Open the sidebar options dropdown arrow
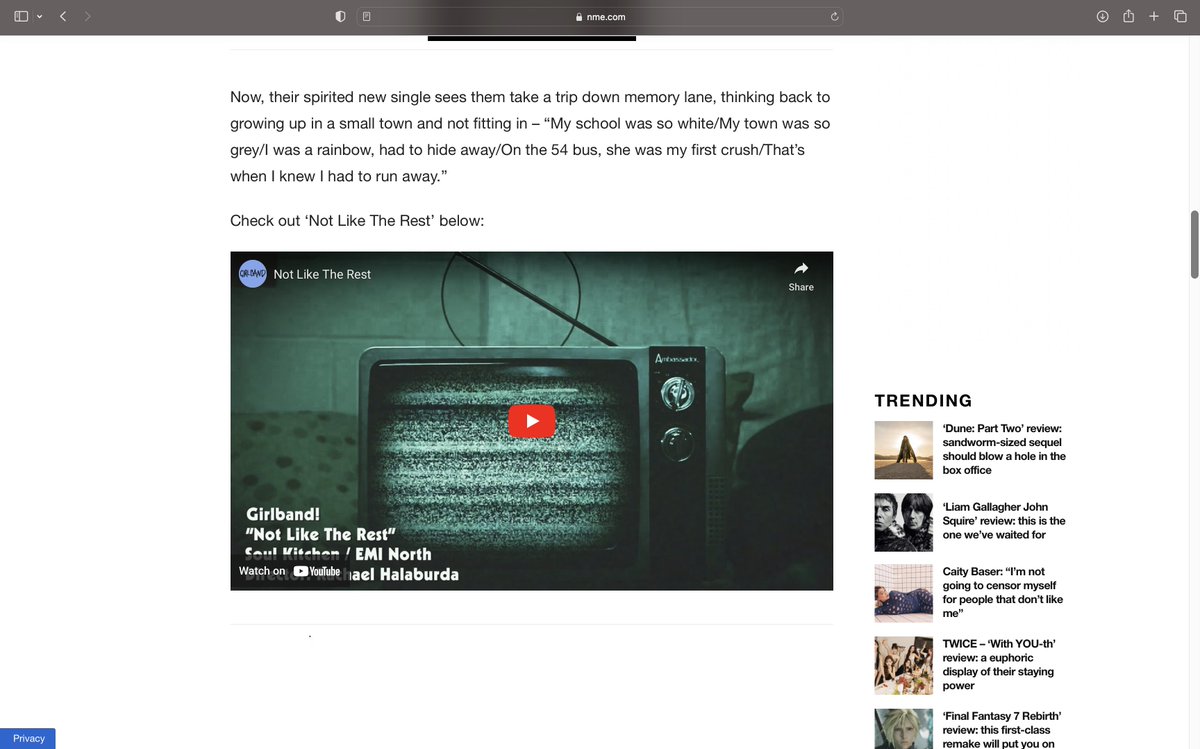The height and width of the screenshot is (749, 1200). click(40, 17)
